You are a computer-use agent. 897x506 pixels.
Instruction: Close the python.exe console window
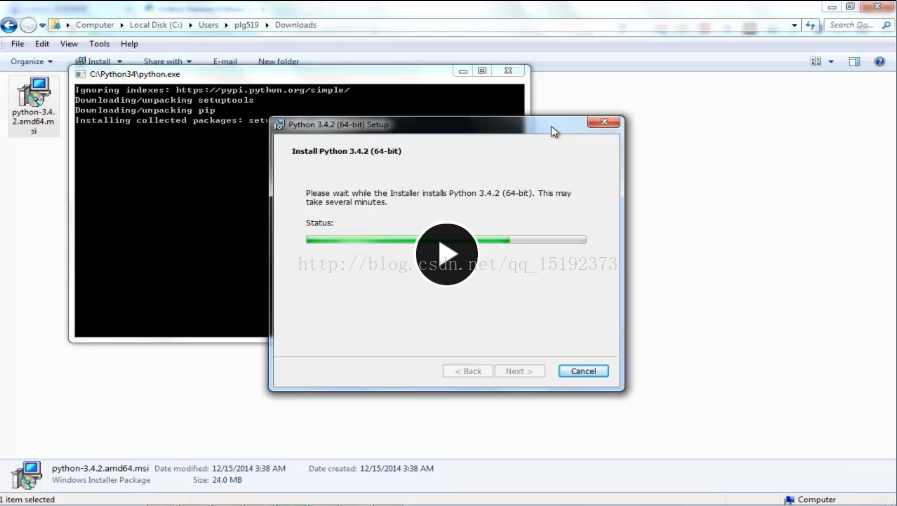coord(508,71)
